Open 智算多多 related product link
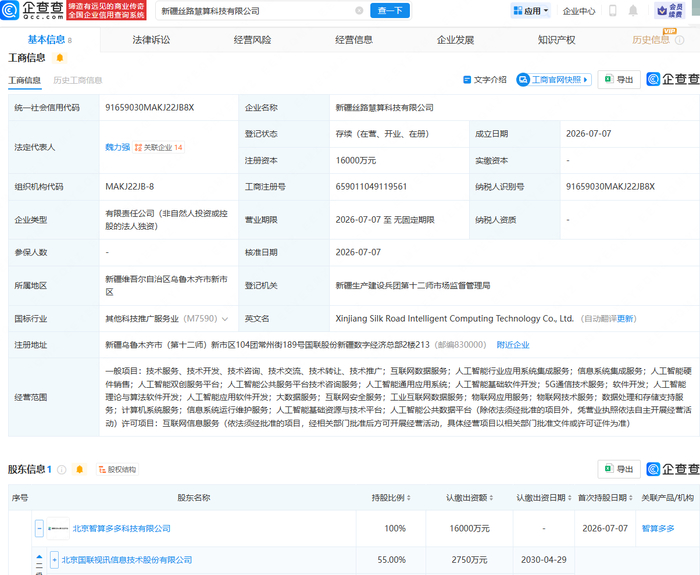 coord(658,529)
